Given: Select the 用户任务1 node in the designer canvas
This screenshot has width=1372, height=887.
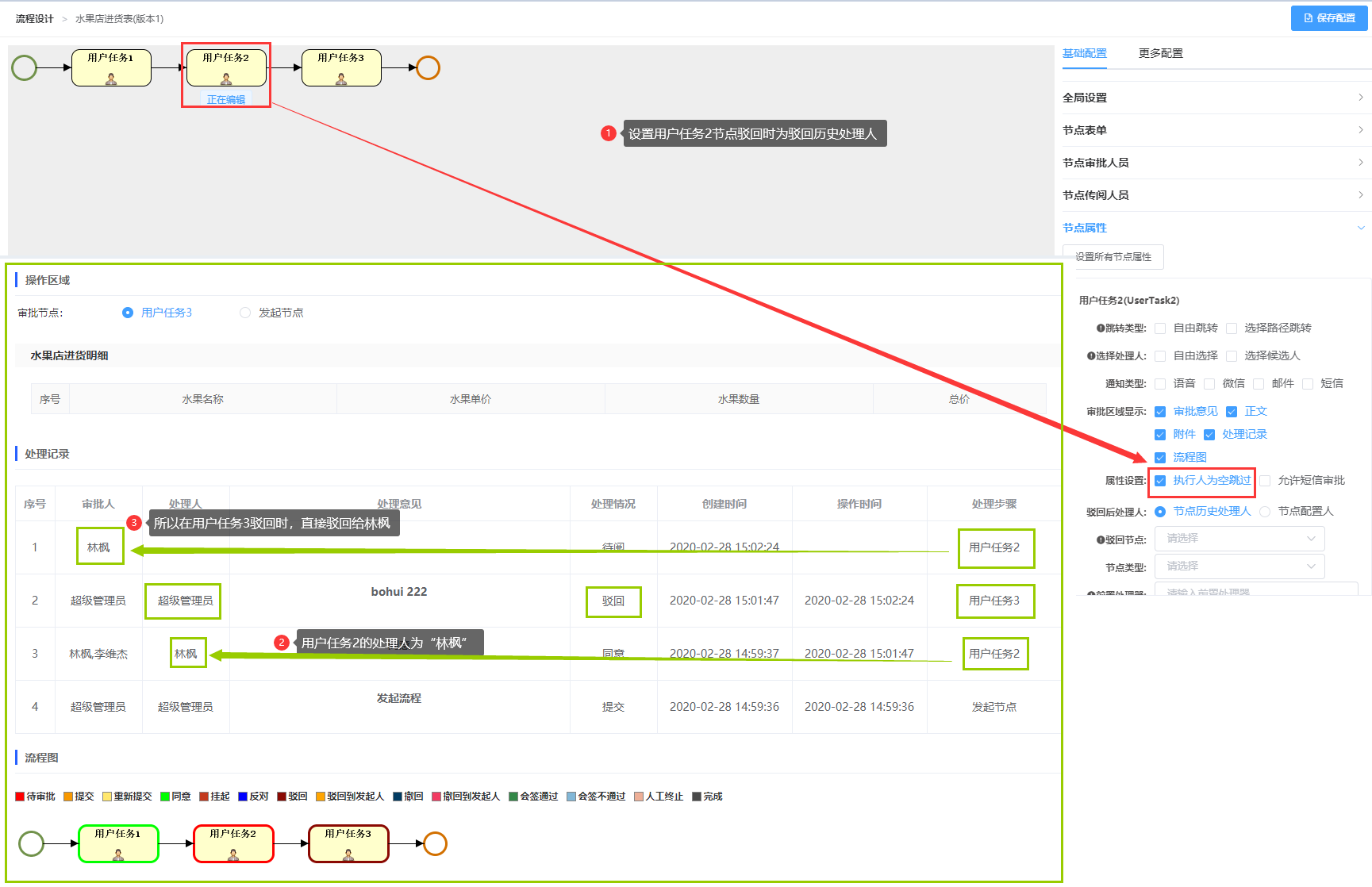Looking at the screenshot, I should tap(111, 67).
